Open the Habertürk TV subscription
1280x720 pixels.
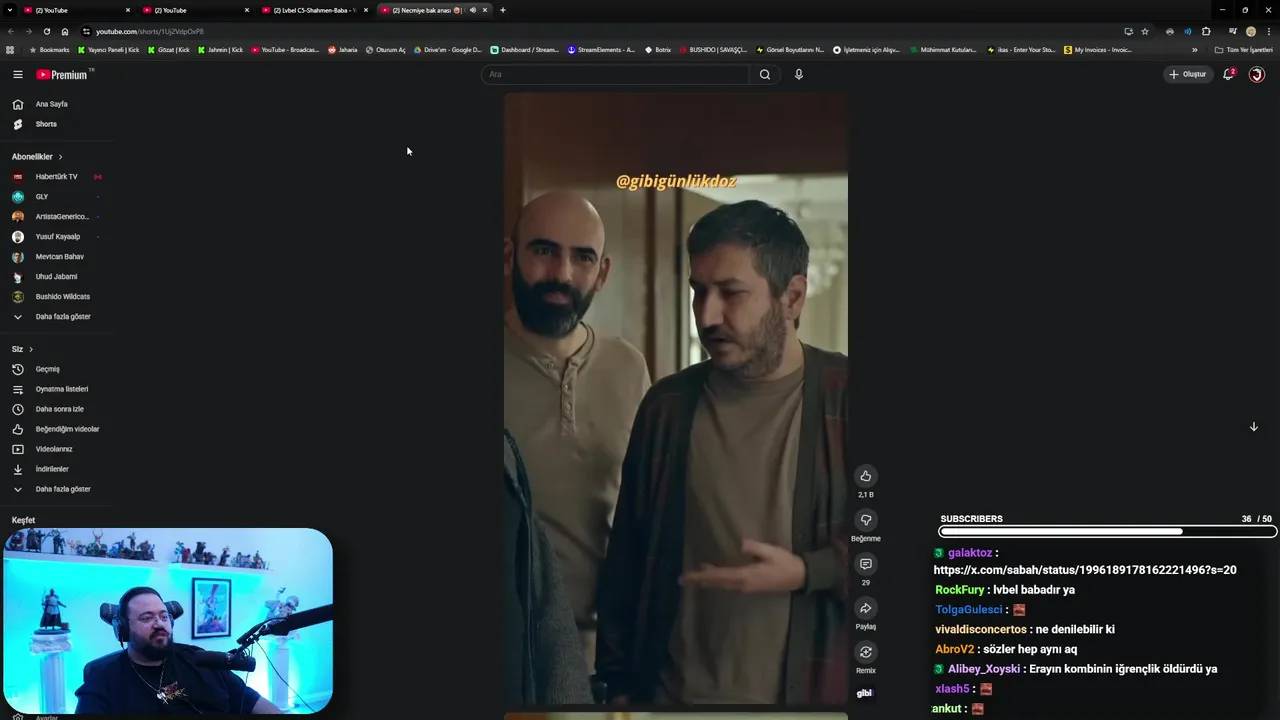(x=56, y=177)
